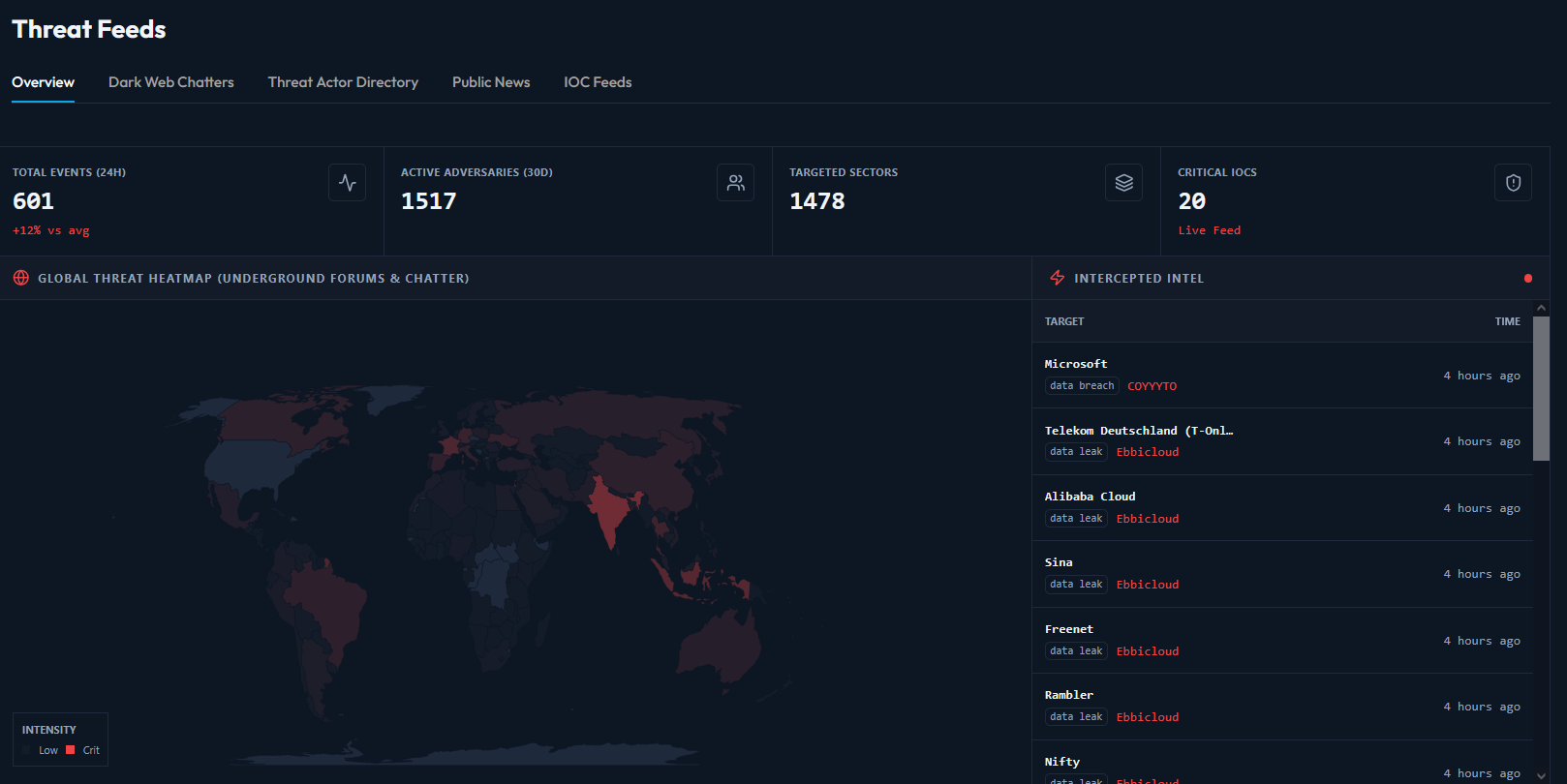Click the scroll up arrow of intel list
The height and width of the screenshot is (784, 1567).
[x=1541, y=308]
